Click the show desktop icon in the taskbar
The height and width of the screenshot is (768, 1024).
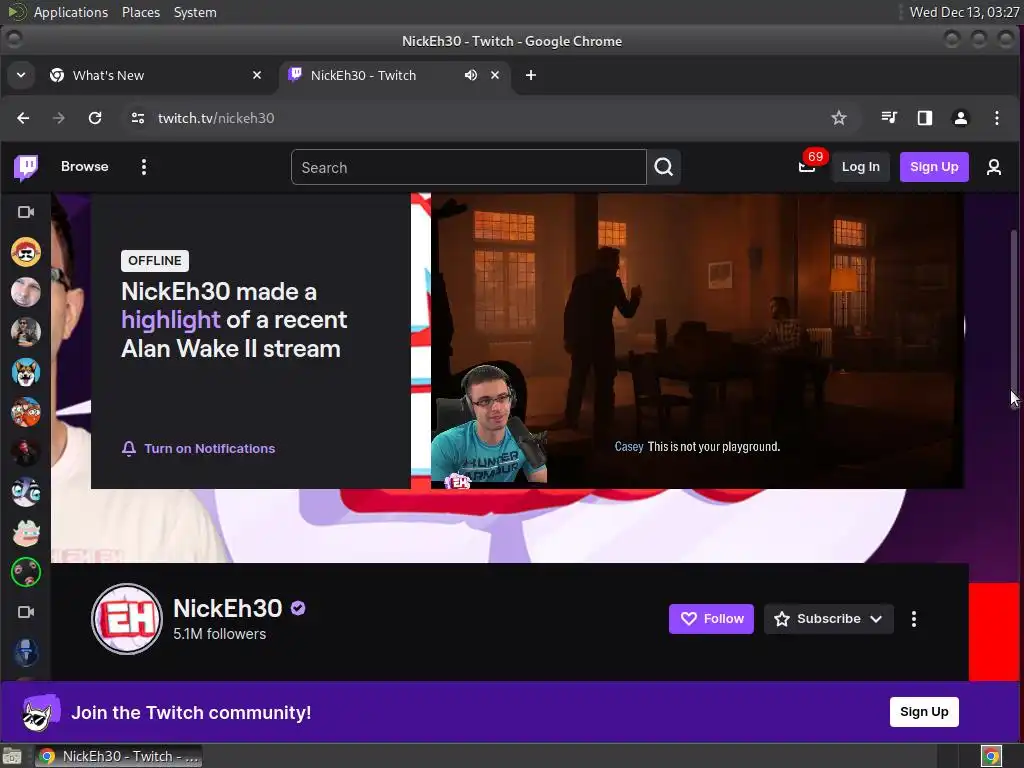12,756
